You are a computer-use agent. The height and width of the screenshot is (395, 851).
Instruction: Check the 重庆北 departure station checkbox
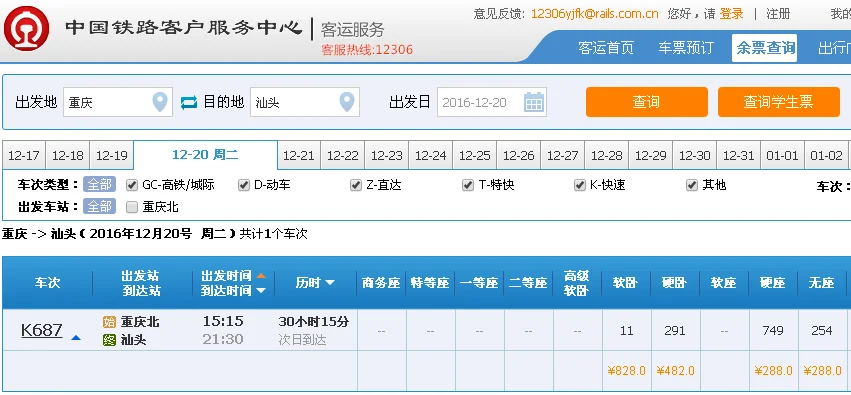coord(131,207)
